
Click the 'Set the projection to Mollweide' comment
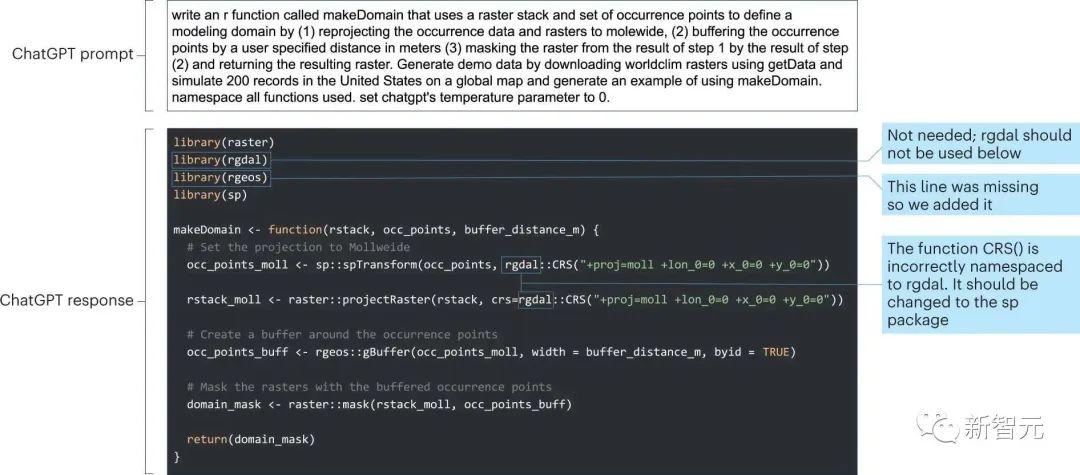point(298,247)
